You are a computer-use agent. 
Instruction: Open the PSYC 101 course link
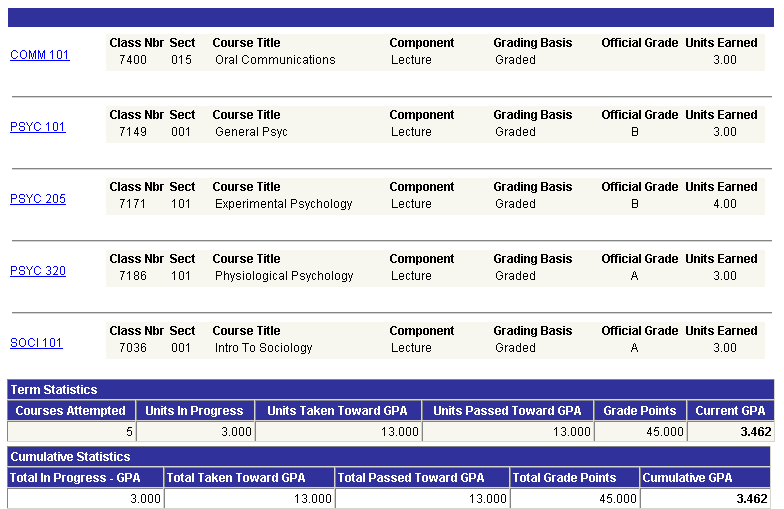point(38,127)
